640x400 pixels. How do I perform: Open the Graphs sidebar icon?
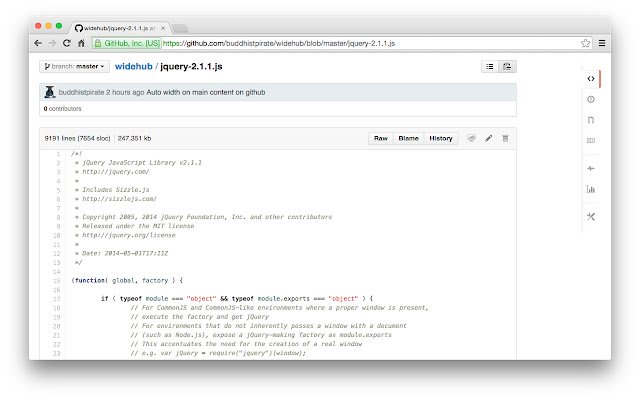(x=591, y=189)
